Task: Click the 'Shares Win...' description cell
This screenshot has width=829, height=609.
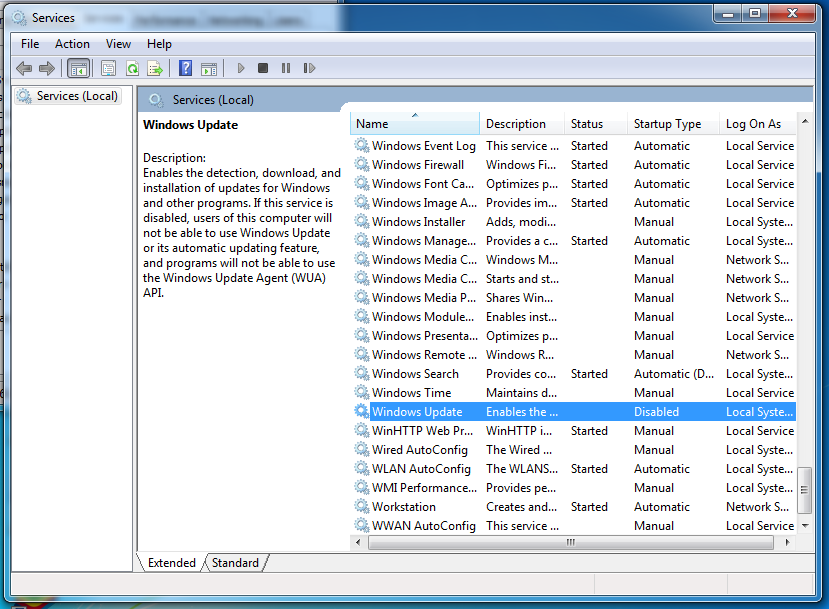Action: coord(520,298)
